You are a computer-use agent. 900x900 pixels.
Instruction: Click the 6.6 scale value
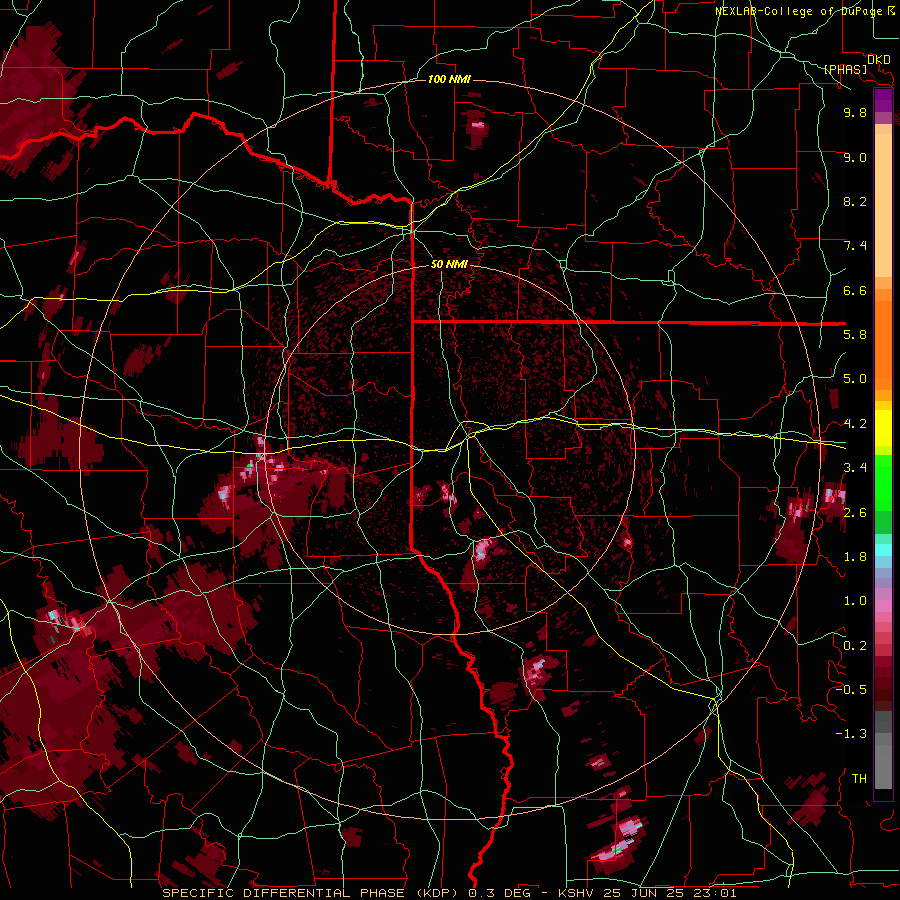click(x=855, y=290)
